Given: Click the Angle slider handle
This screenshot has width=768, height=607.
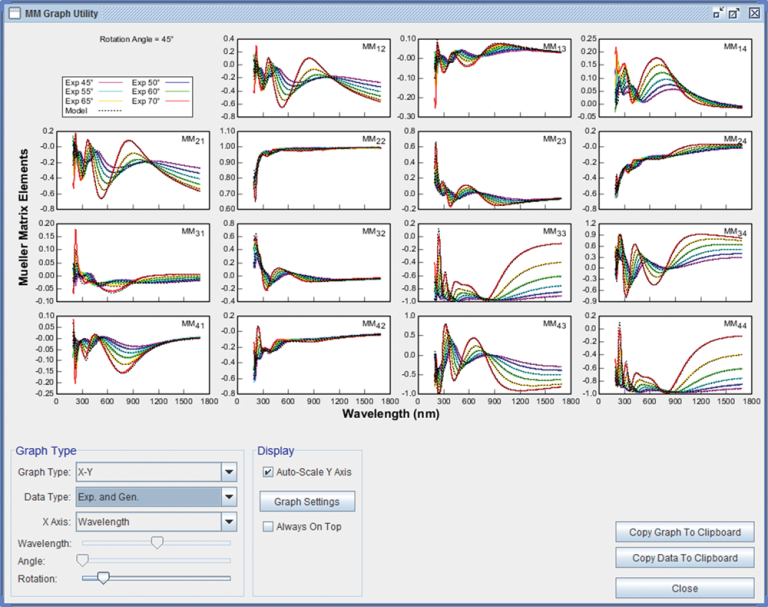Looking at the screenshot, I should (x=82, y=560).
